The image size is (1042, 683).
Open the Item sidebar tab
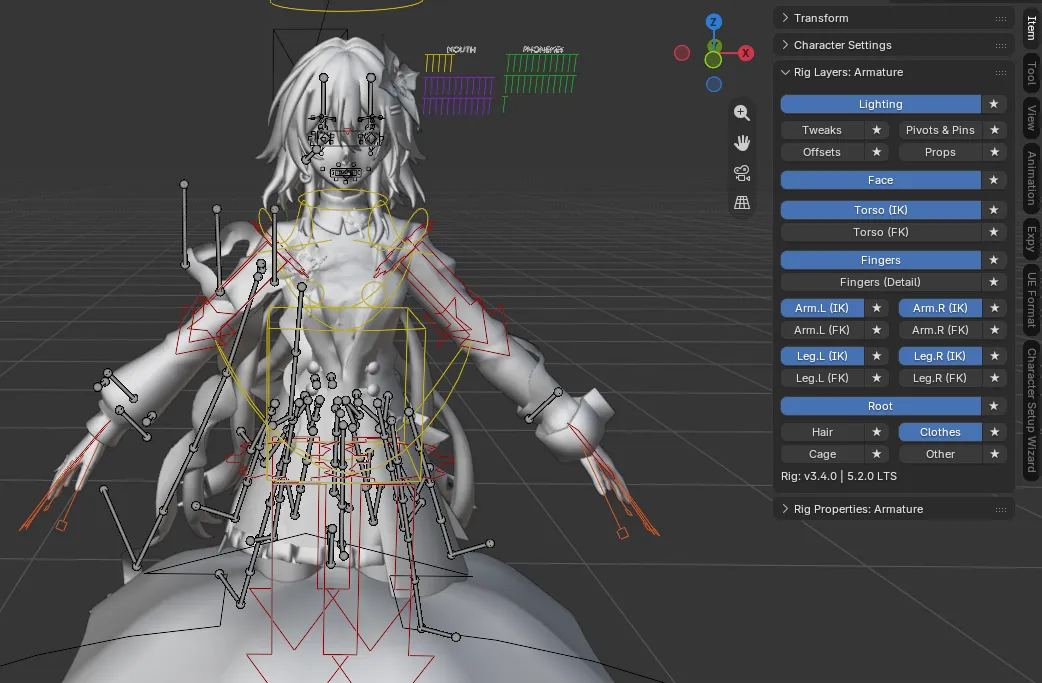click(1031, 27)
